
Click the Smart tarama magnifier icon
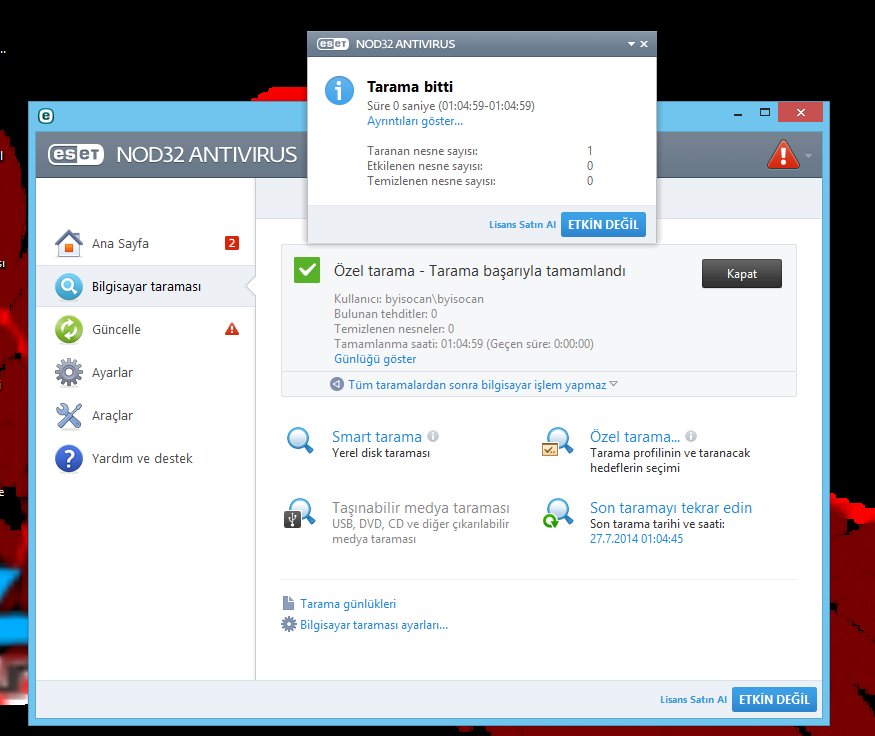point(300,440)
